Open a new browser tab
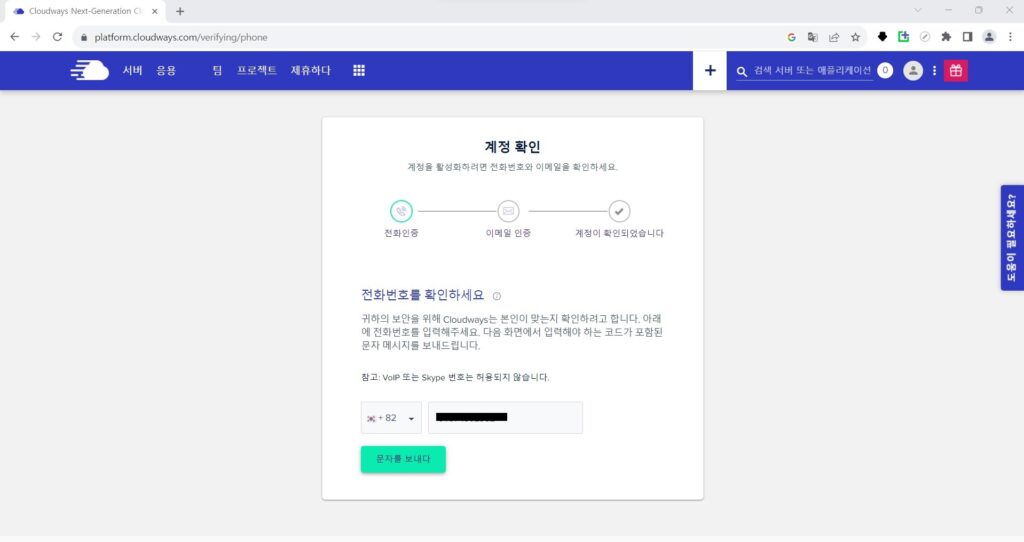The image size is (1024, 542). coord(180,11)
